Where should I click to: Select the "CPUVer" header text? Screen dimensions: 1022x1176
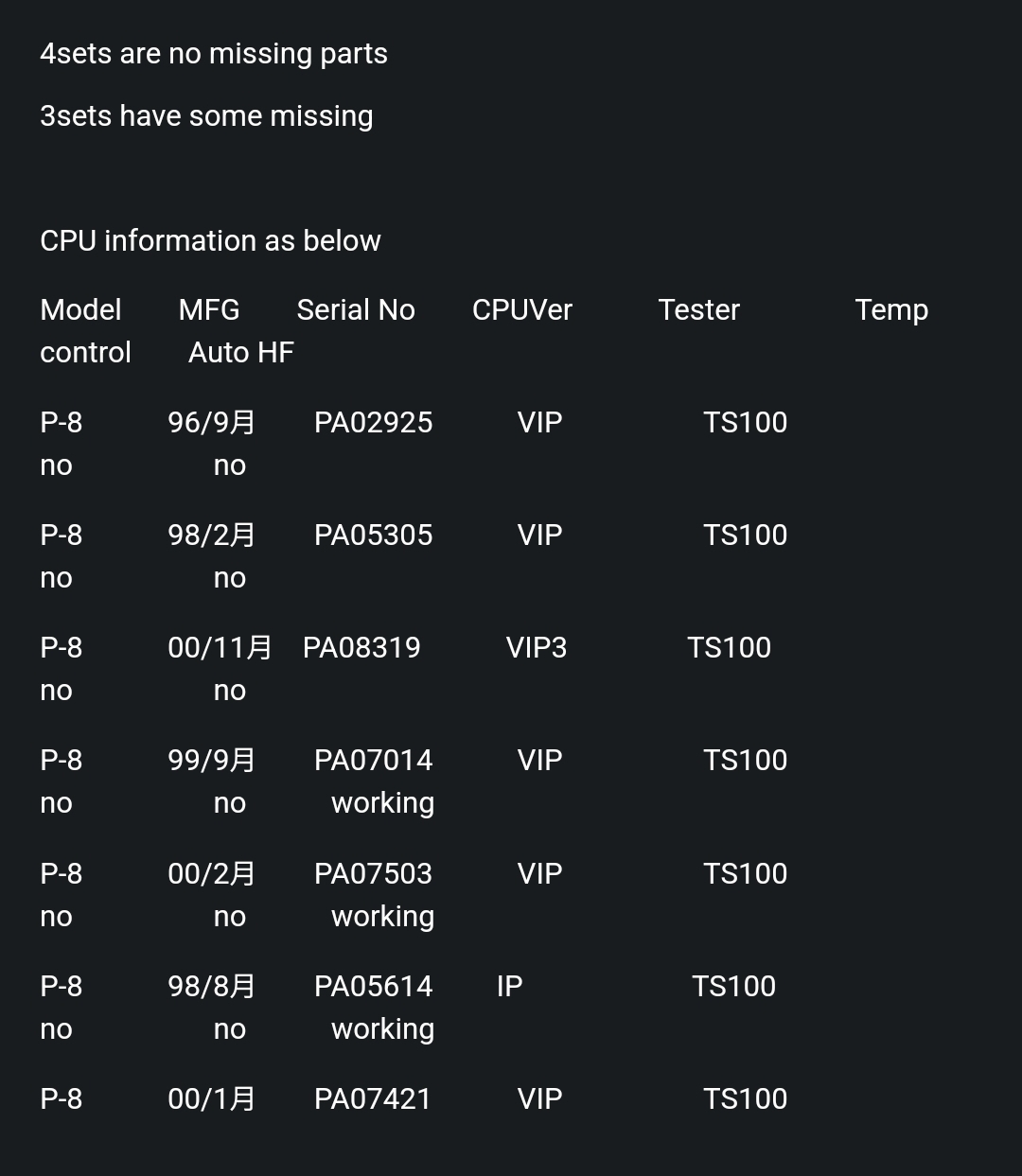521,310
